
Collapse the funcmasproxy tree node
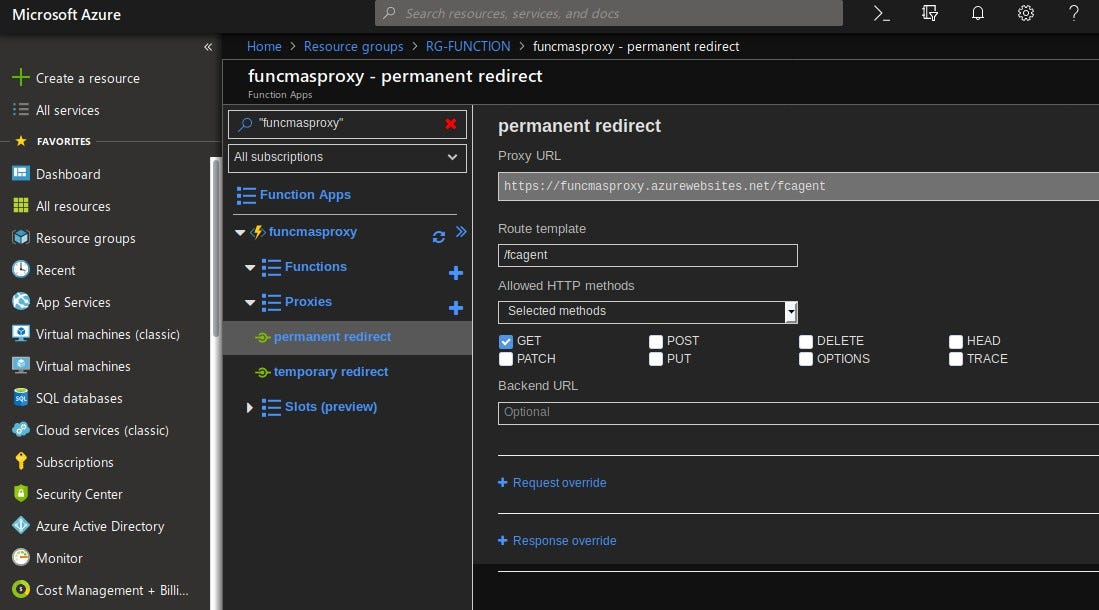pos(240,232)
